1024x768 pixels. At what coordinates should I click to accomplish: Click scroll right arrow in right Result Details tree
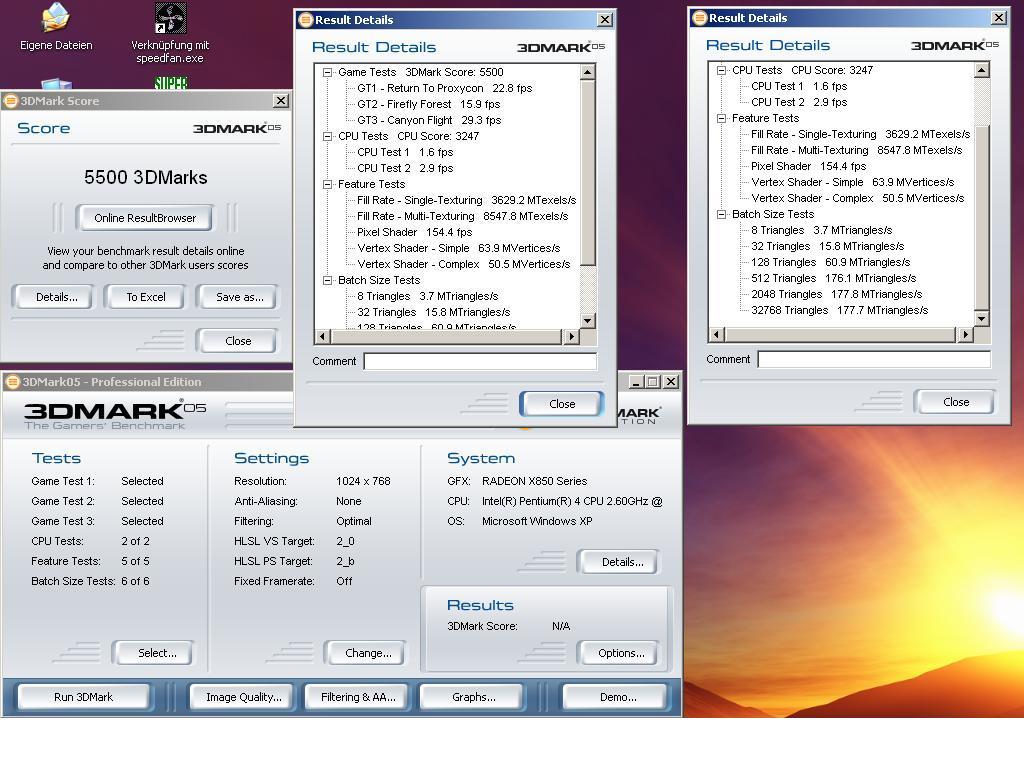click(965, 335)
